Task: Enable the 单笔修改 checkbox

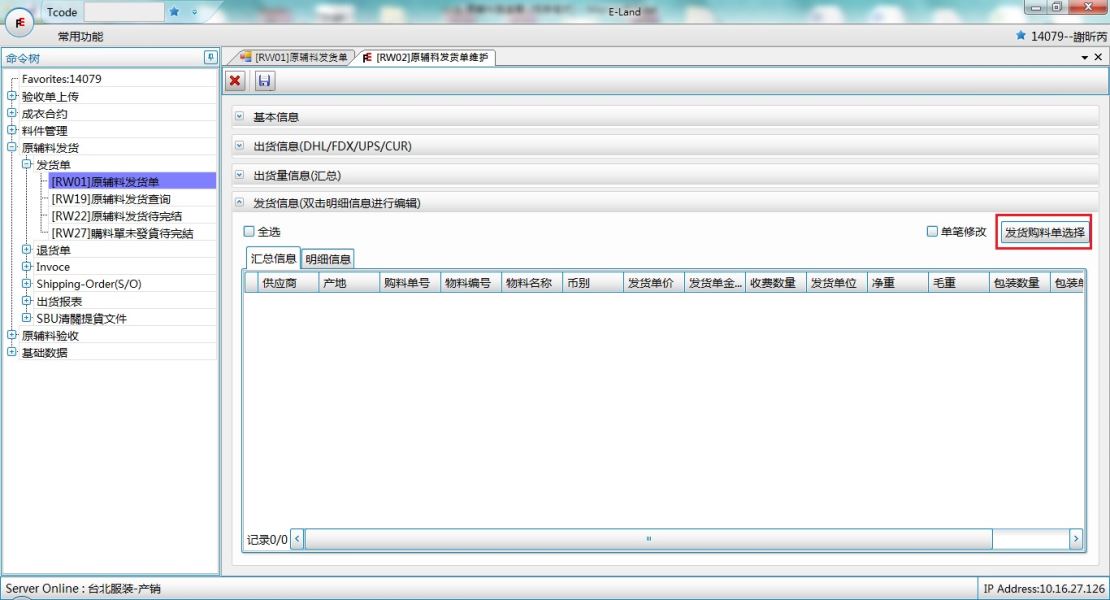Action: pyautogui.click(x=932, y=231)
